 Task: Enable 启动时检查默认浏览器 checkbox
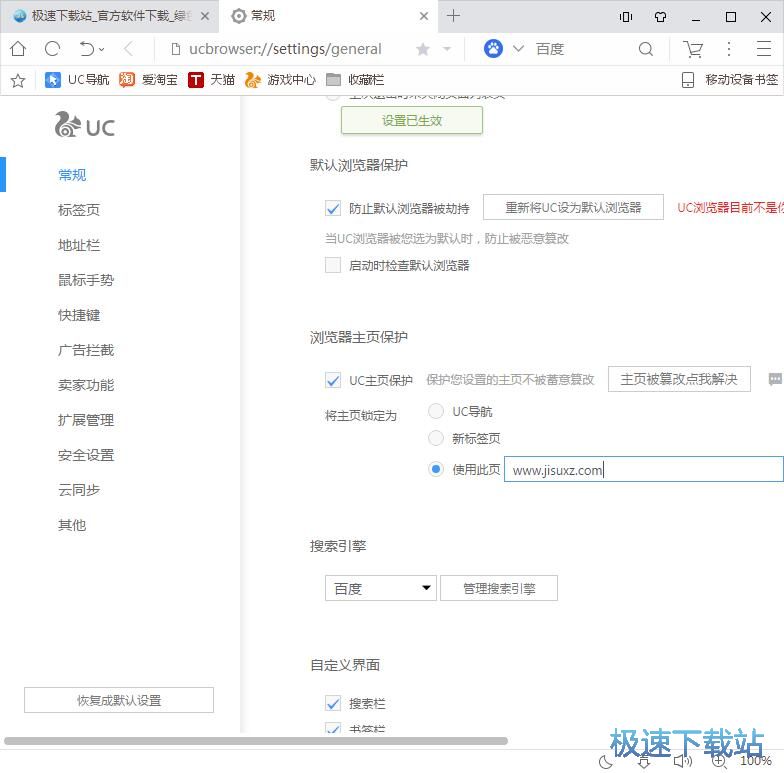click(x=332, y=265)
